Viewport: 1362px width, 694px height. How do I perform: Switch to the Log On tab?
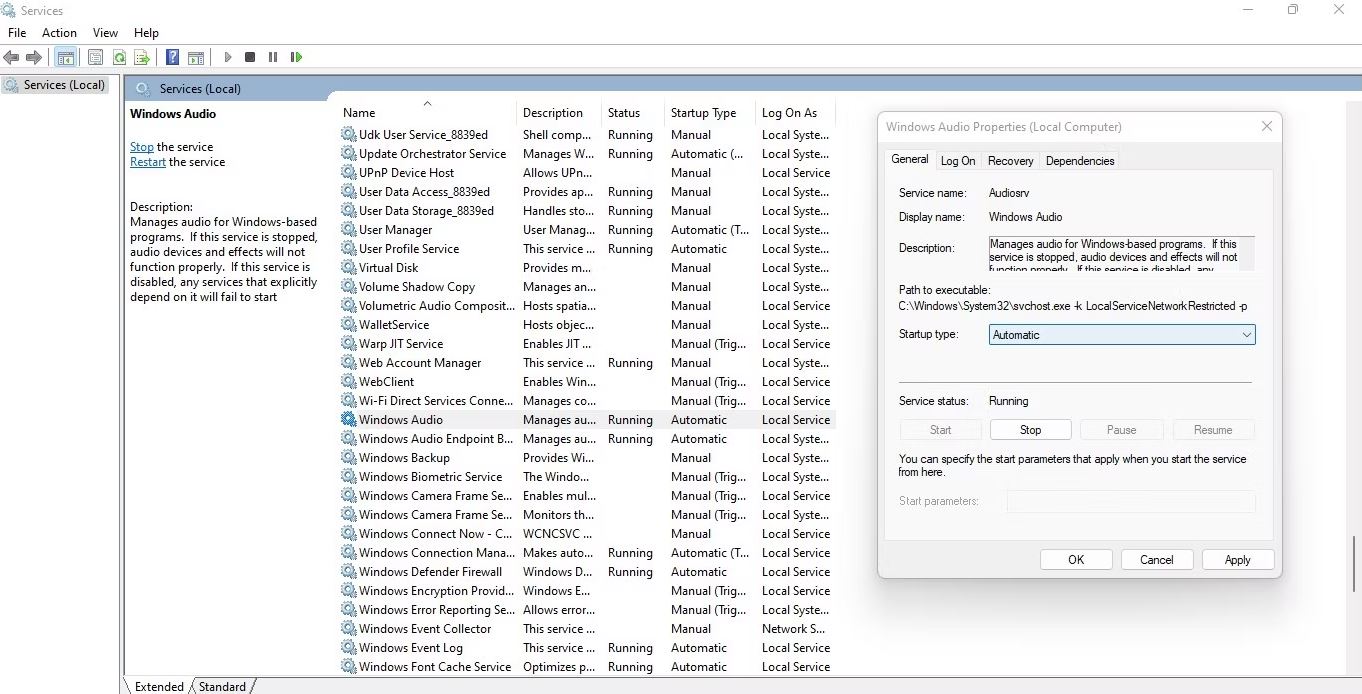(958, 161)
